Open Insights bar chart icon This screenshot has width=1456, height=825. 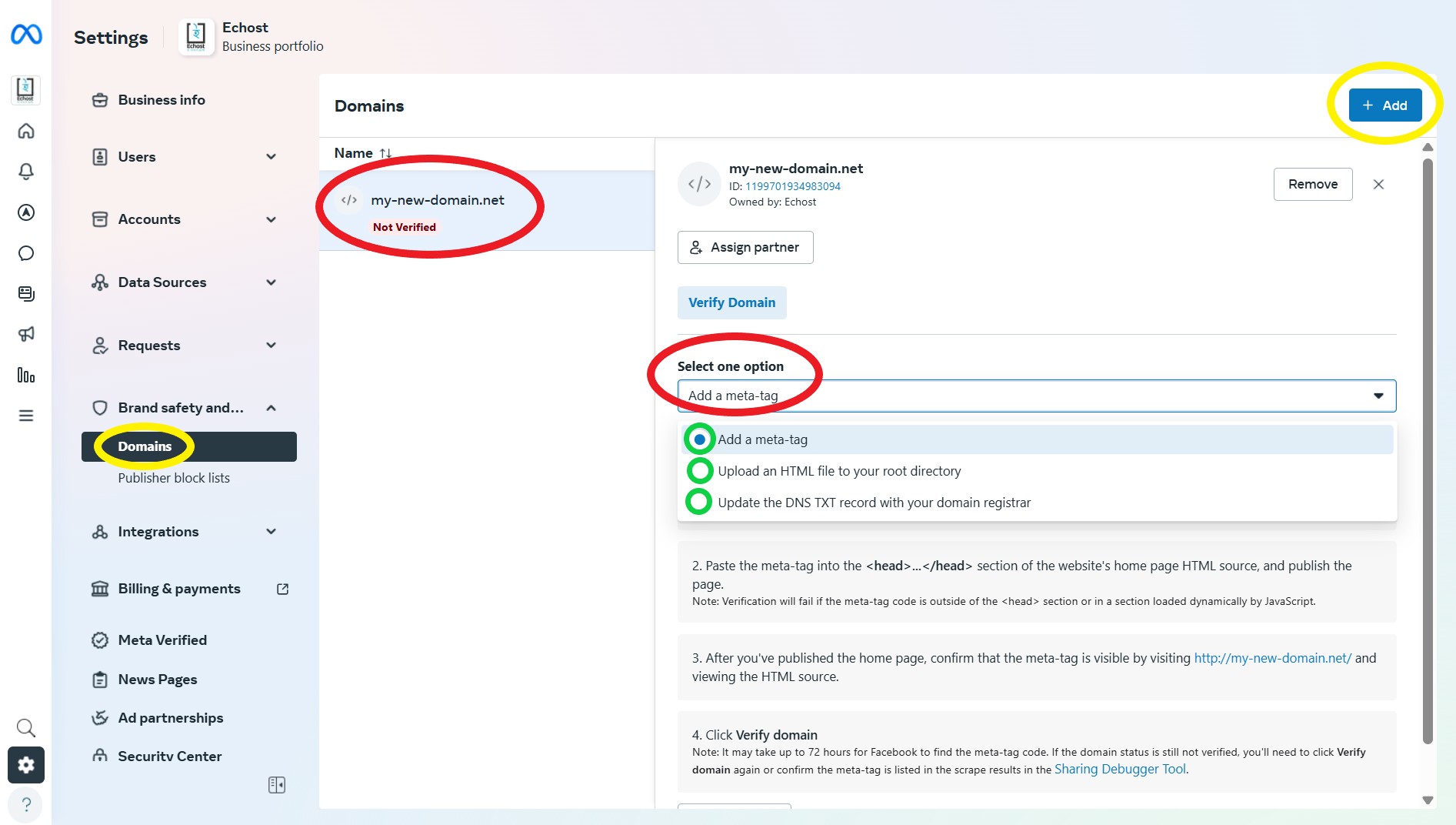[26, 375]
